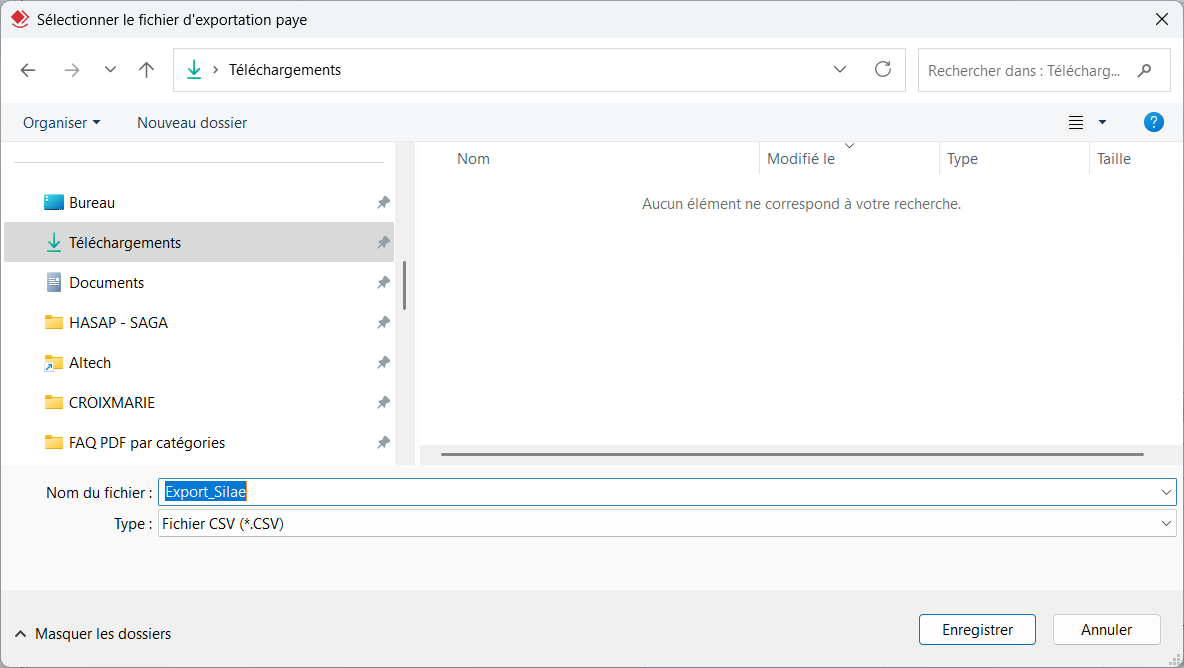Open recent locations dropdown arrow
Screen dimensions: 1184x668
tap(110, 70)
